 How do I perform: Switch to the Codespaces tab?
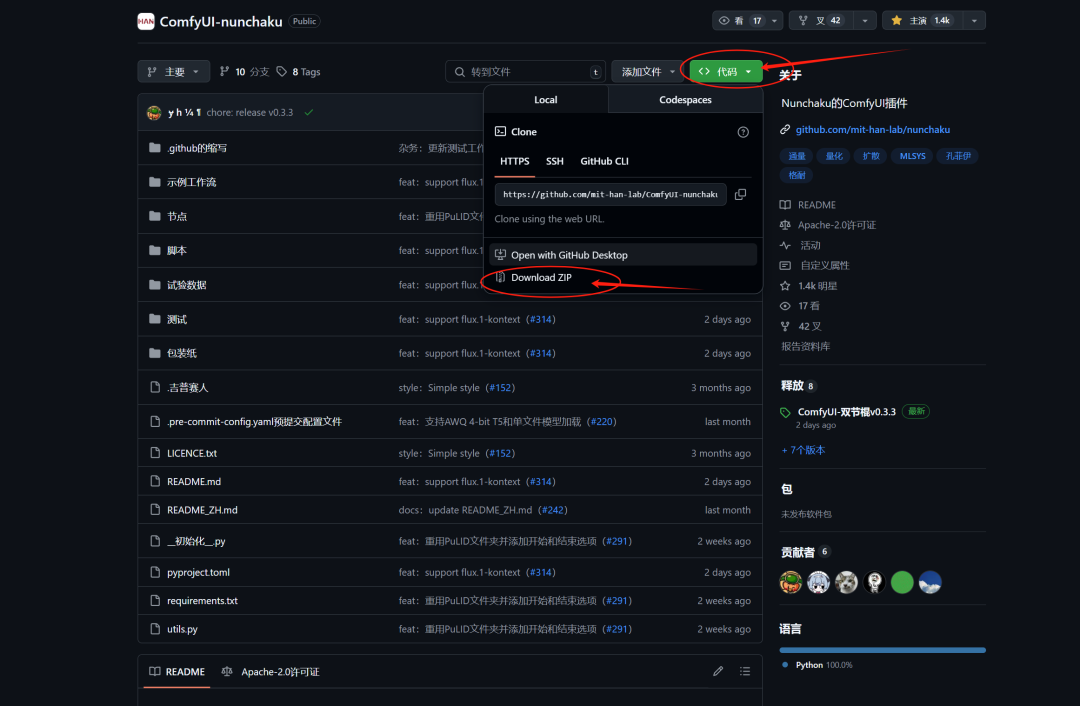(685, 100)
